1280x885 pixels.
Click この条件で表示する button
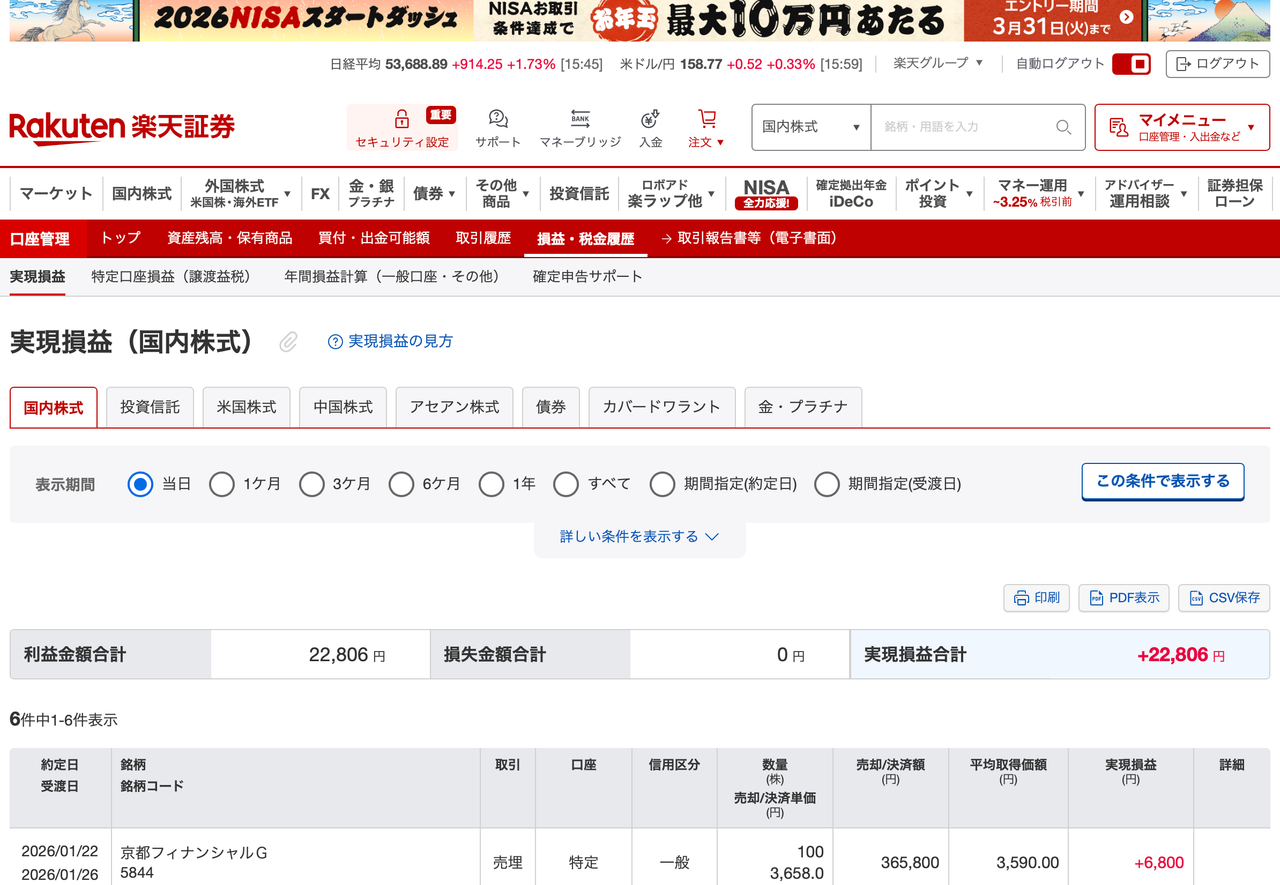1162,481
